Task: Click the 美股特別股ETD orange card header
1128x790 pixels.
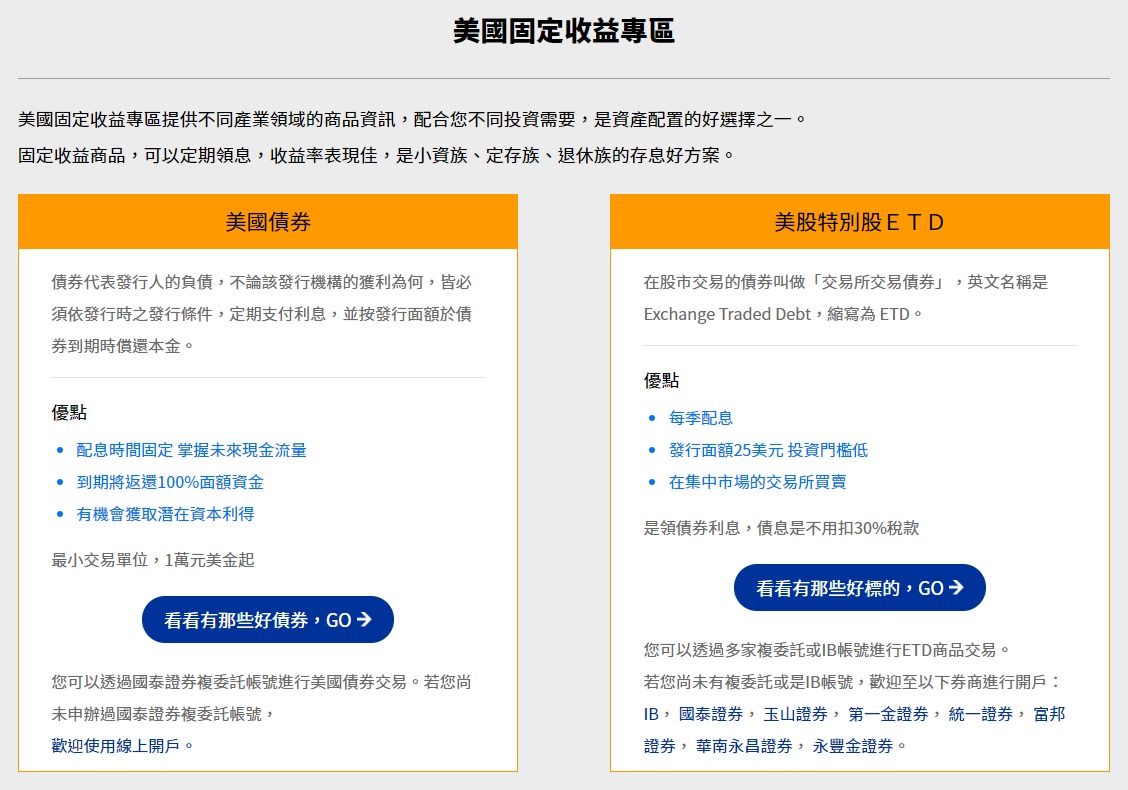Action: point(860,222)
